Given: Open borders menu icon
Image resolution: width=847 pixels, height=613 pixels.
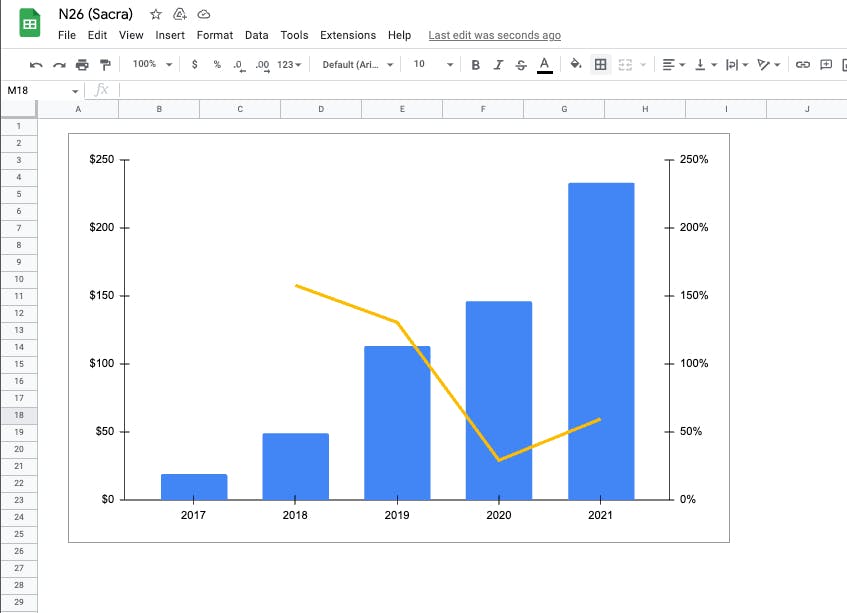Looking at the screenshot, I should [x=600, y=64].
